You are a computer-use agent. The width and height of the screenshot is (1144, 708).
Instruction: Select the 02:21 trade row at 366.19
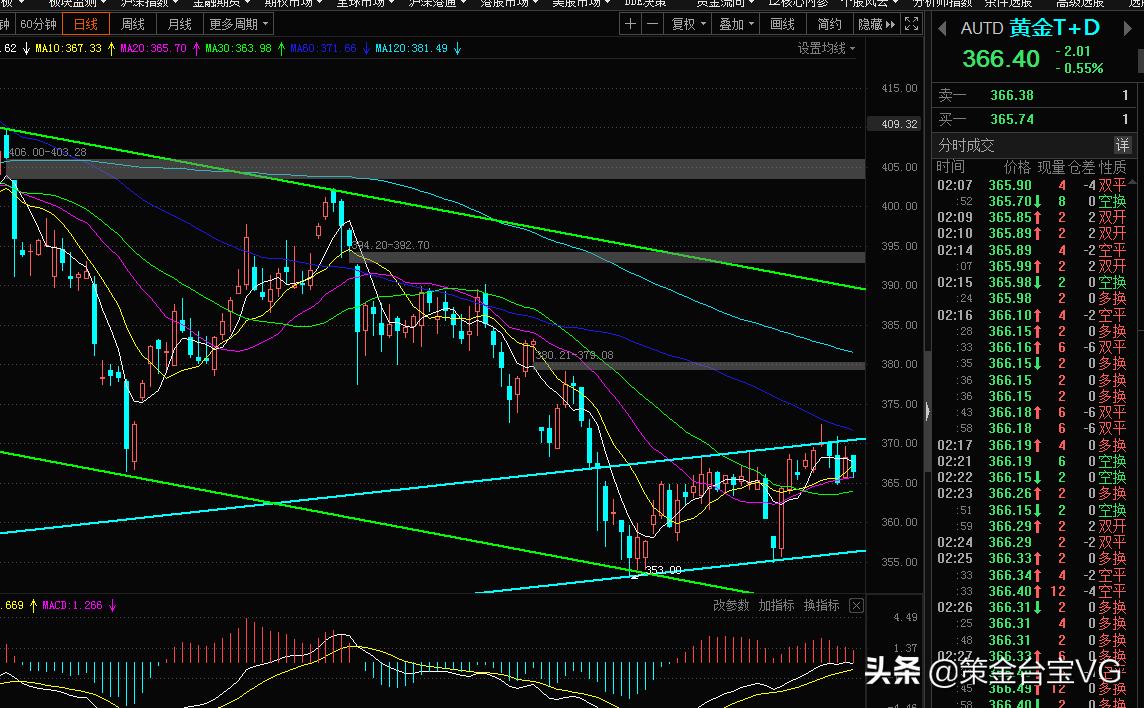(x=1031, y=461)
